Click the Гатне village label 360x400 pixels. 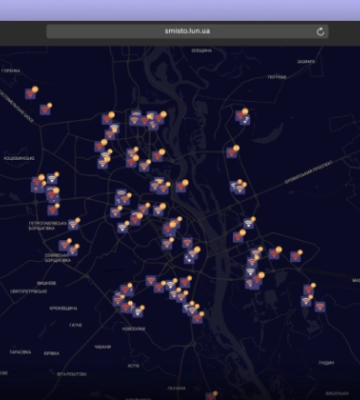pos(76,325)
